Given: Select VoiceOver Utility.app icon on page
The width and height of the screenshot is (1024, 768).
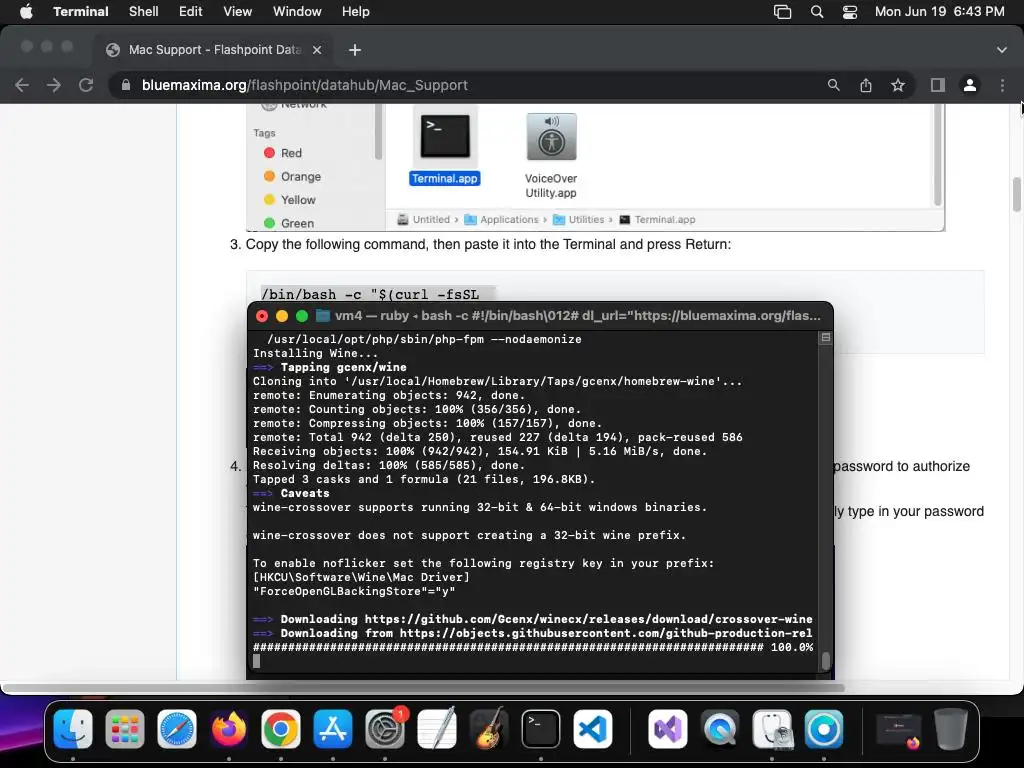Looking at the screenshot, I should coord(551,136).
